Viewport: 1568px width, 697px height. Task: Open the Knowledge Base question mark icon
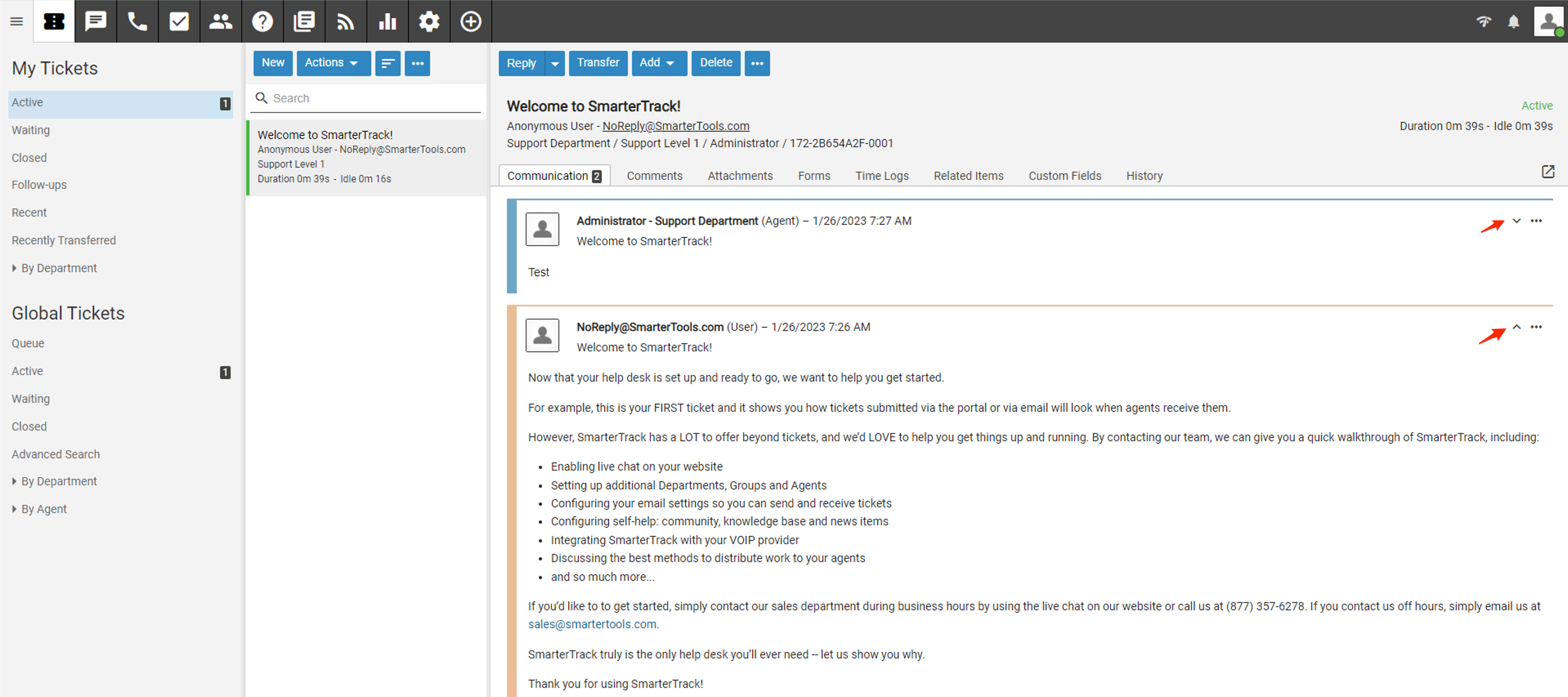coord(262,21)
